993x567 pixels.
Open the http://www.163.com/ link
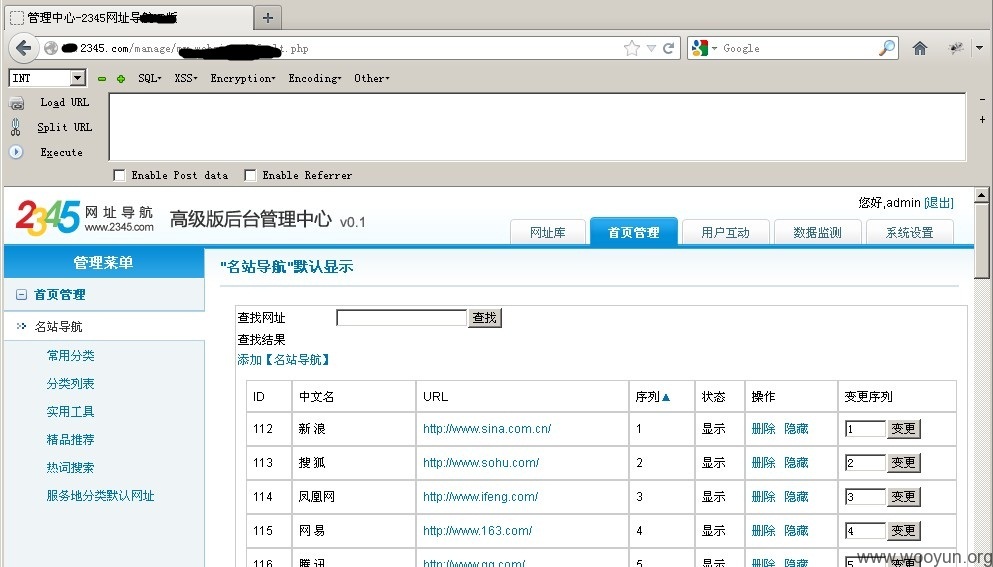pos(478,531)
